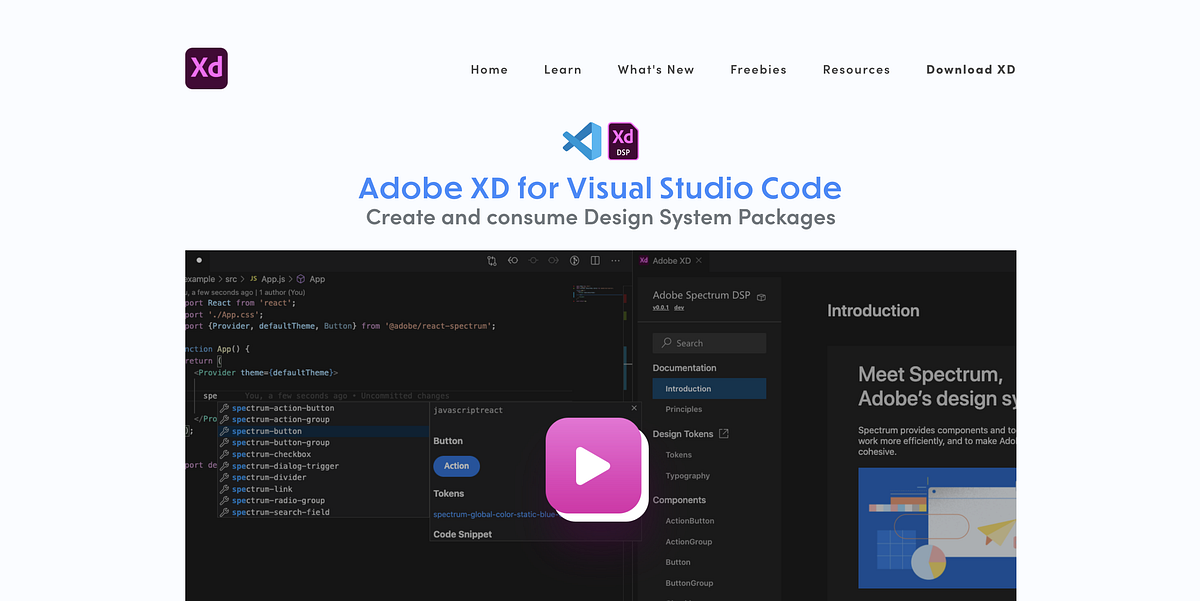
Task: Click the Visual Studio Code logo above the title
Action: tap(583, 141)
